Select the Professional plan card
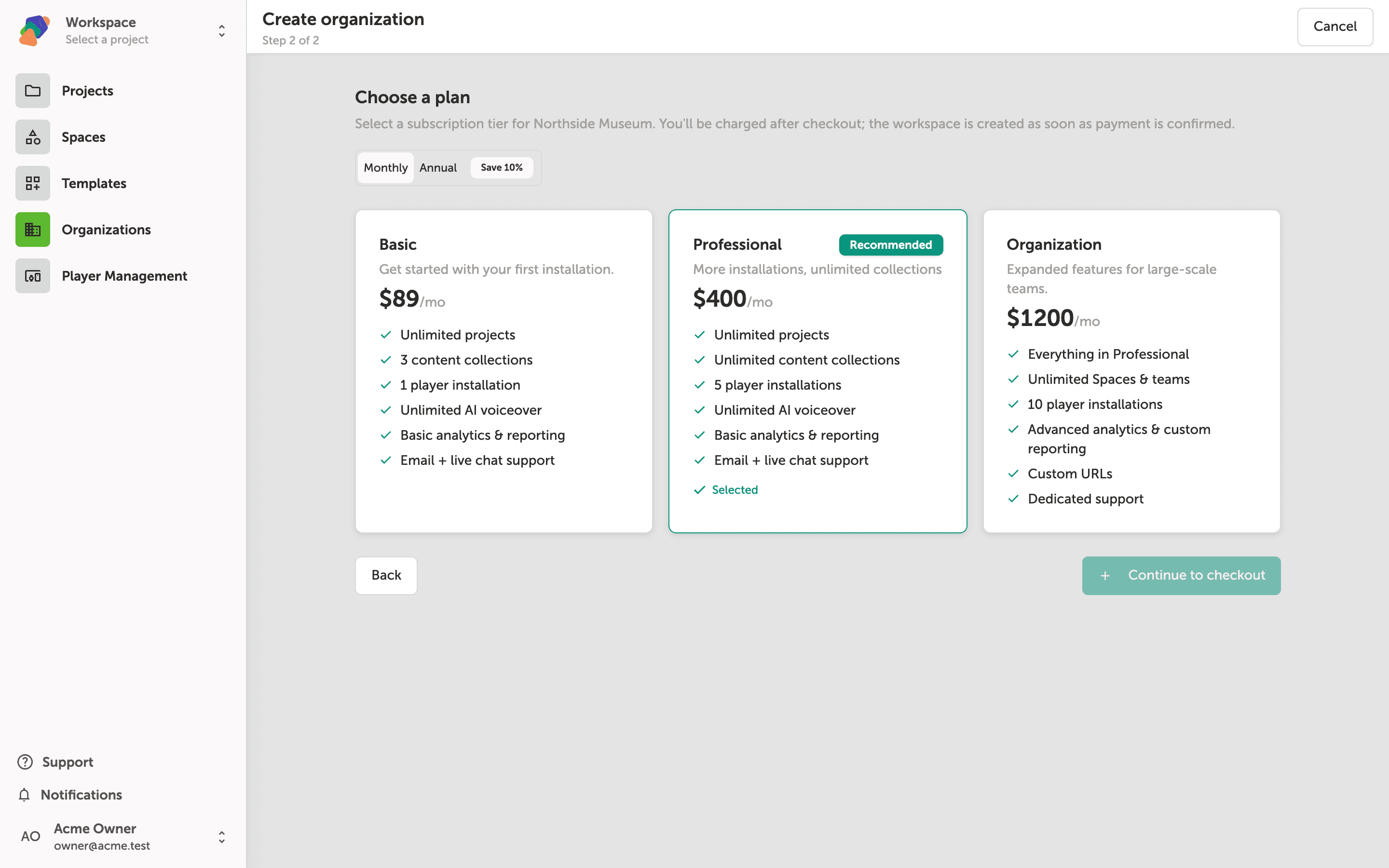This screenshot has height=868, width=1389. 817,371
